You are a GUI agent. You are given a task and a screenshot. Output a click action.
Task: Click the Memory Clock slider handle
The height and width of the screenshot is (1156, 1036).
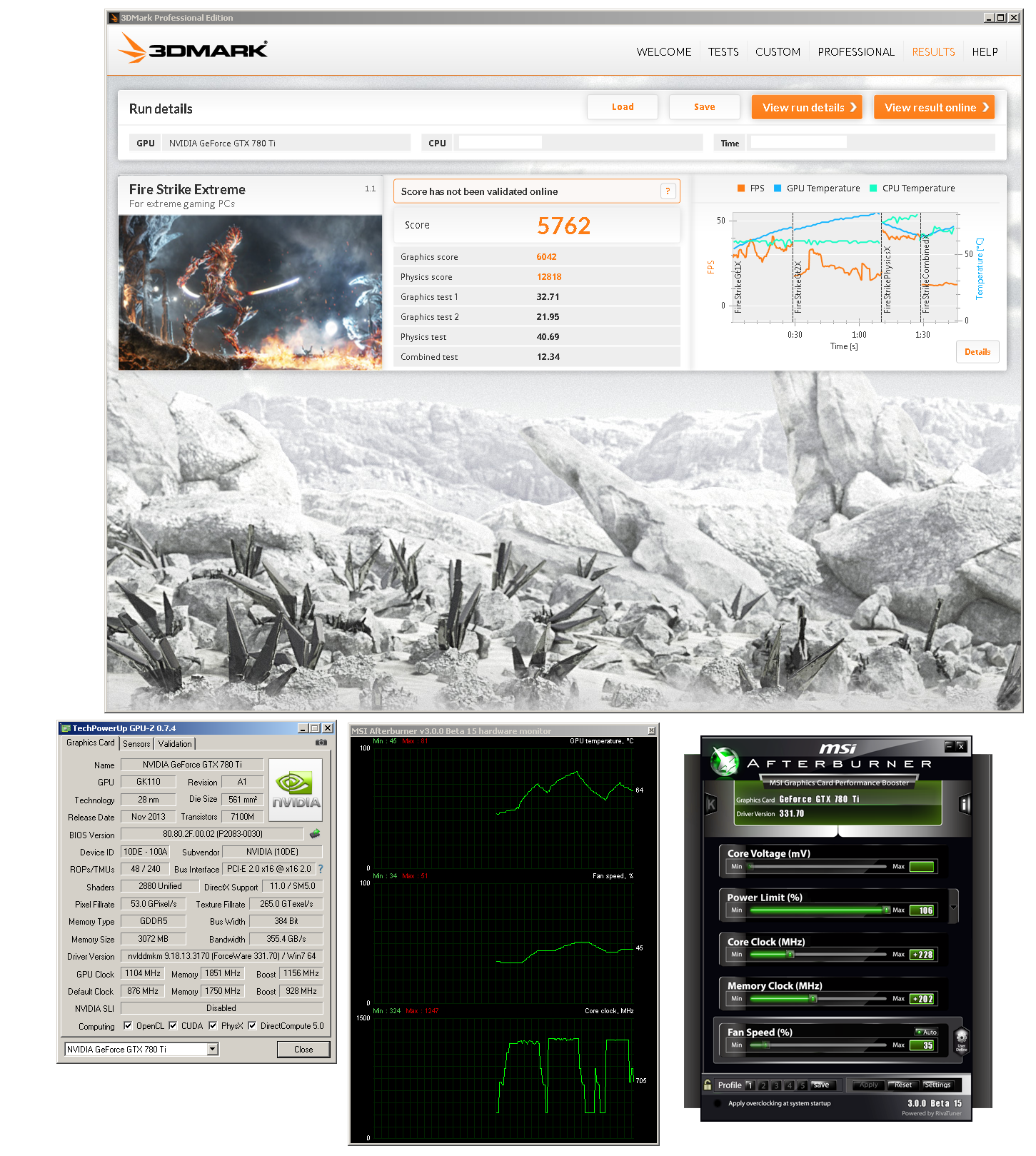813,998
